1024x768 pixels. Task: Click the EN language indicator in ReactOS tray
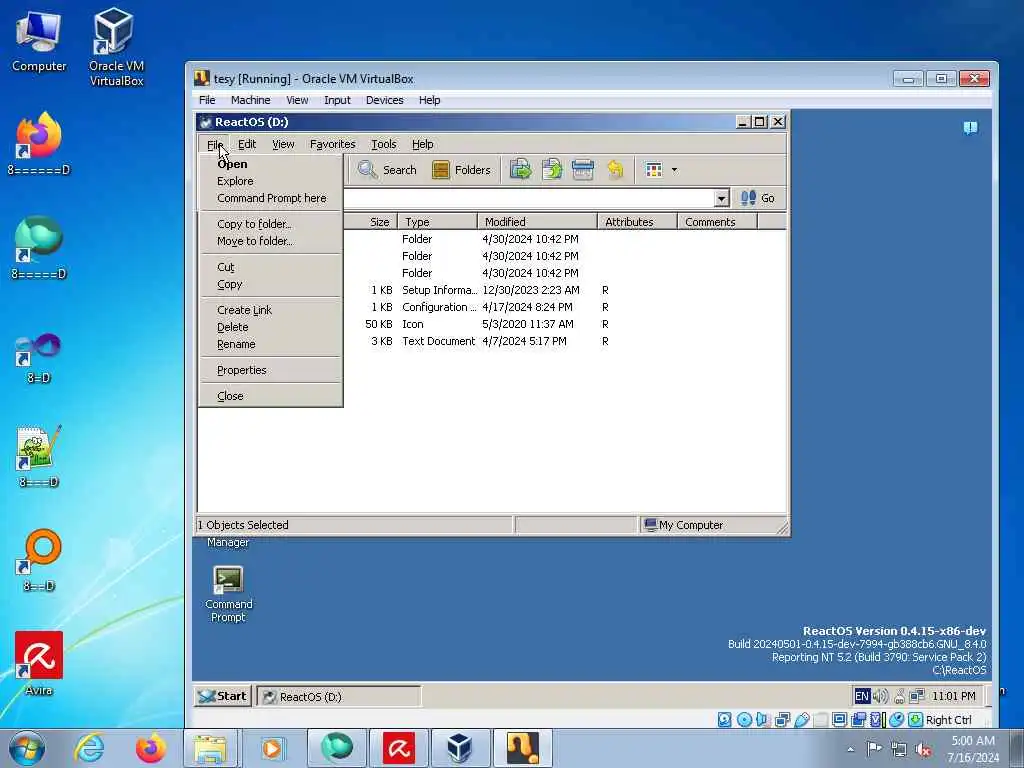point(861,696)
